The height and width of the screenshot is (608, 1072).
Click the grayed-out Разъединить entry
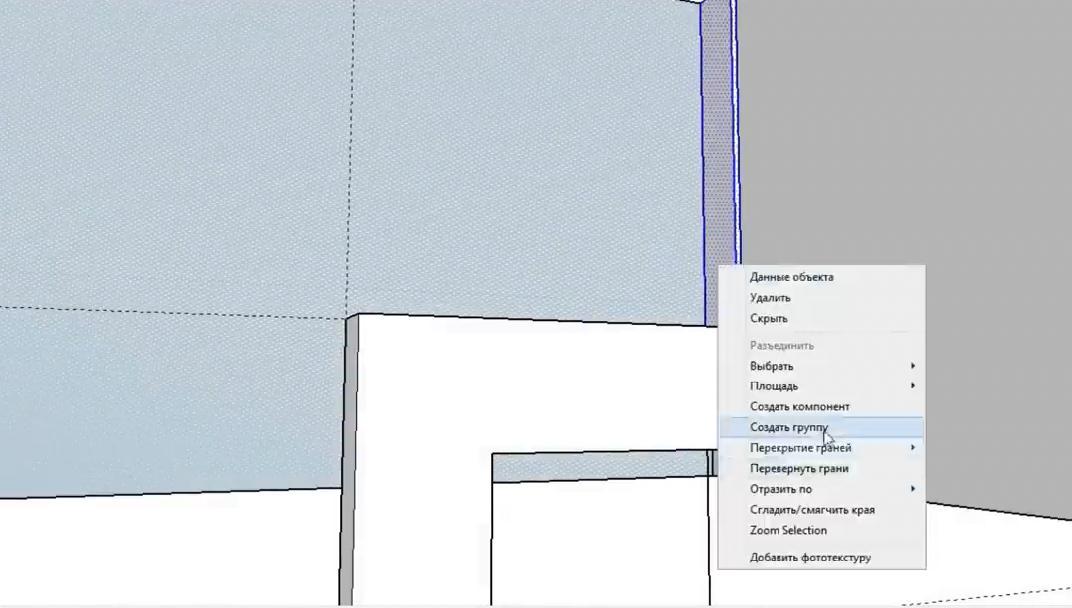pos(781,345)
